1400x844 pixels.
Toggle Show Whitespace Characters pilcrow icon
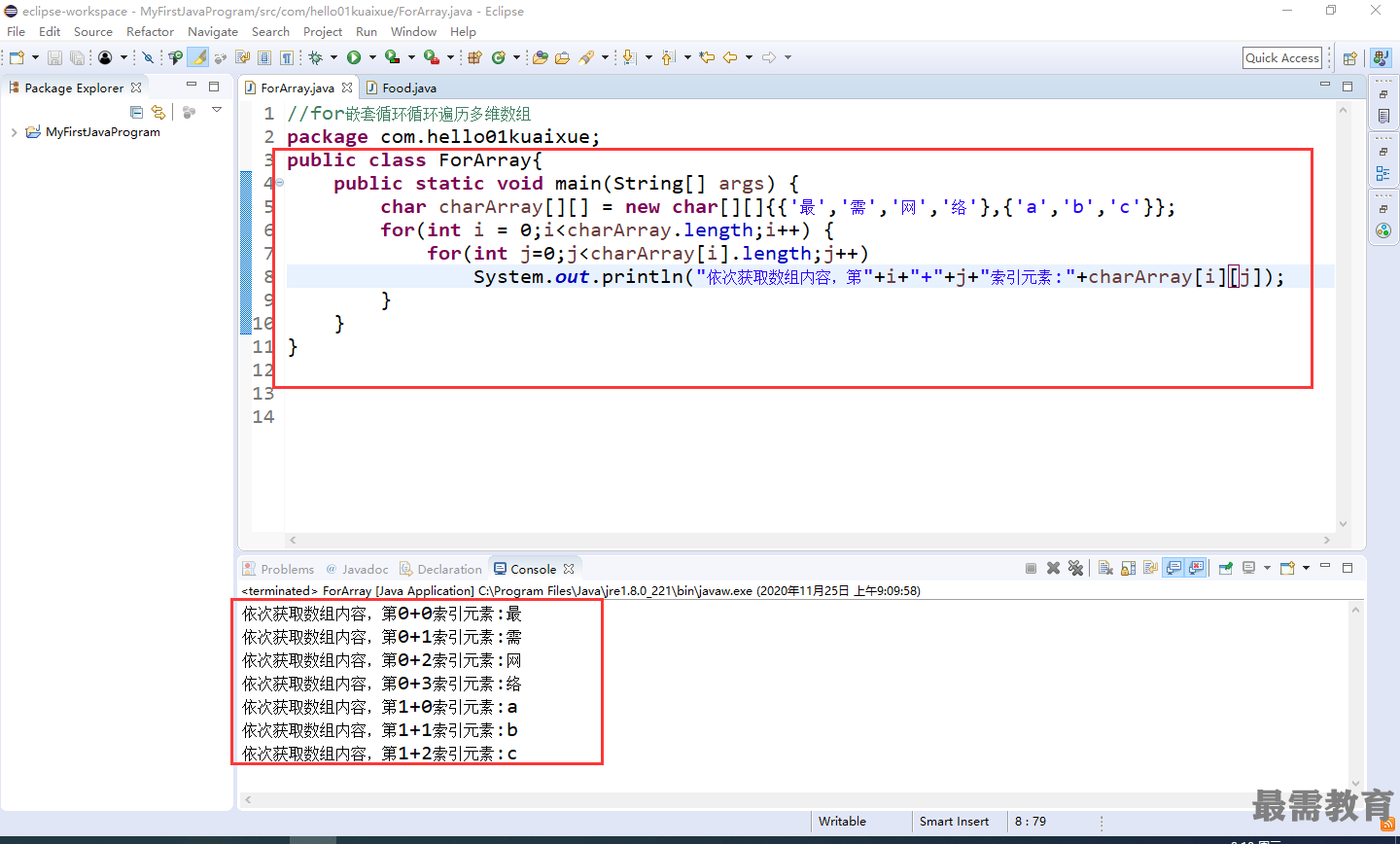(x=287, y=57)
